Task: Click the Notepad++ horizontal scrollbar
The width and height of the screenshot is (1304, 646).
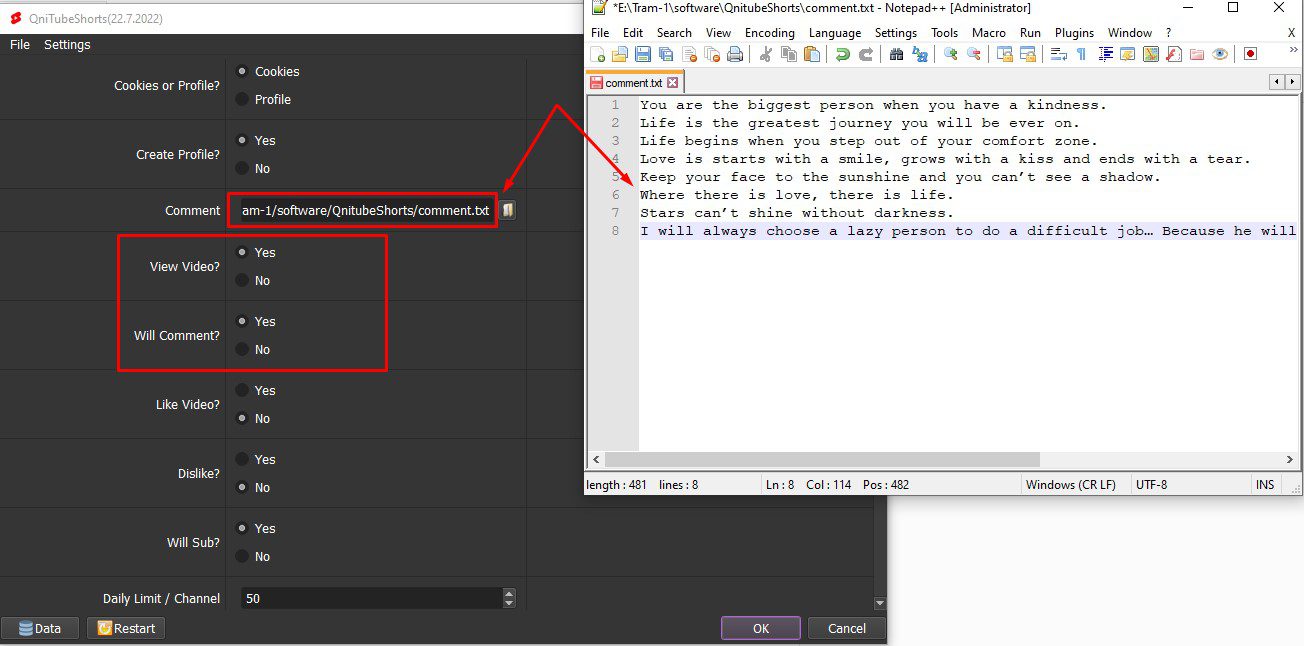Action: point(822,459)
